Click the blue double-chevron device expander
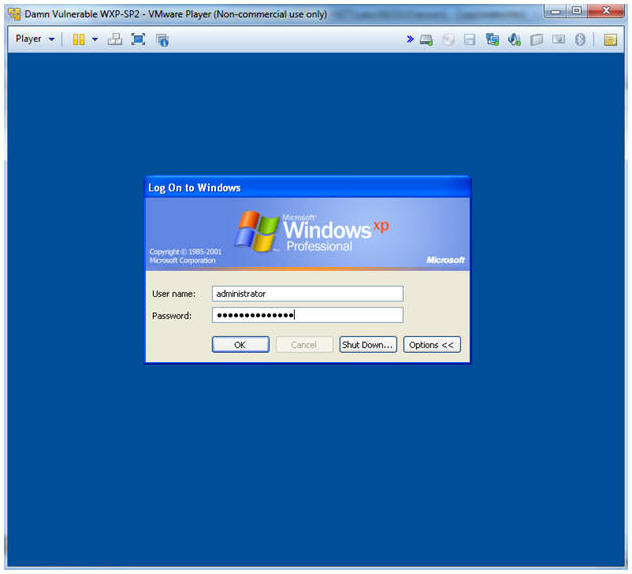Image resolution: width=632 pixels, height=574 pixels. (x=410, y=39)
